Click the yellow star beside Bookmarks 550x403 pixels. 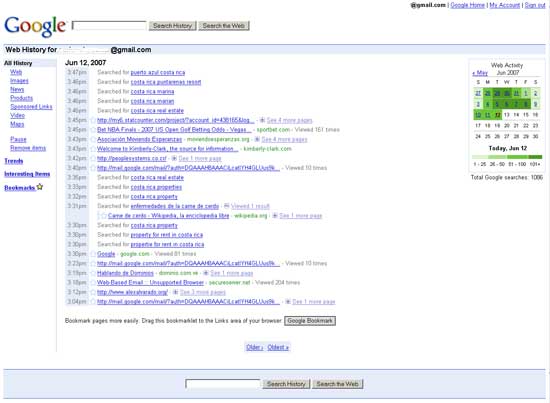tap(40, 187)
